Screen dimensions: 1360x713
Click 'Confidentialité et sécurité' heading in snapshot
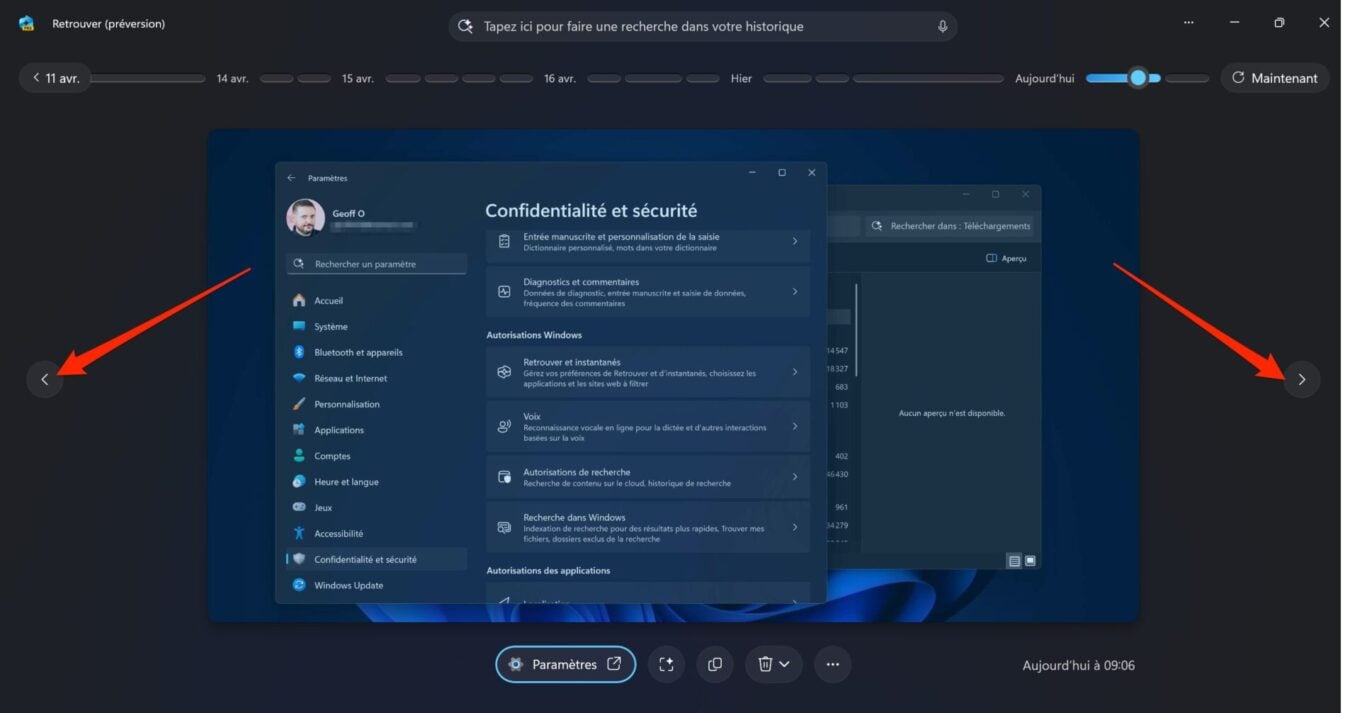[591, 211]
